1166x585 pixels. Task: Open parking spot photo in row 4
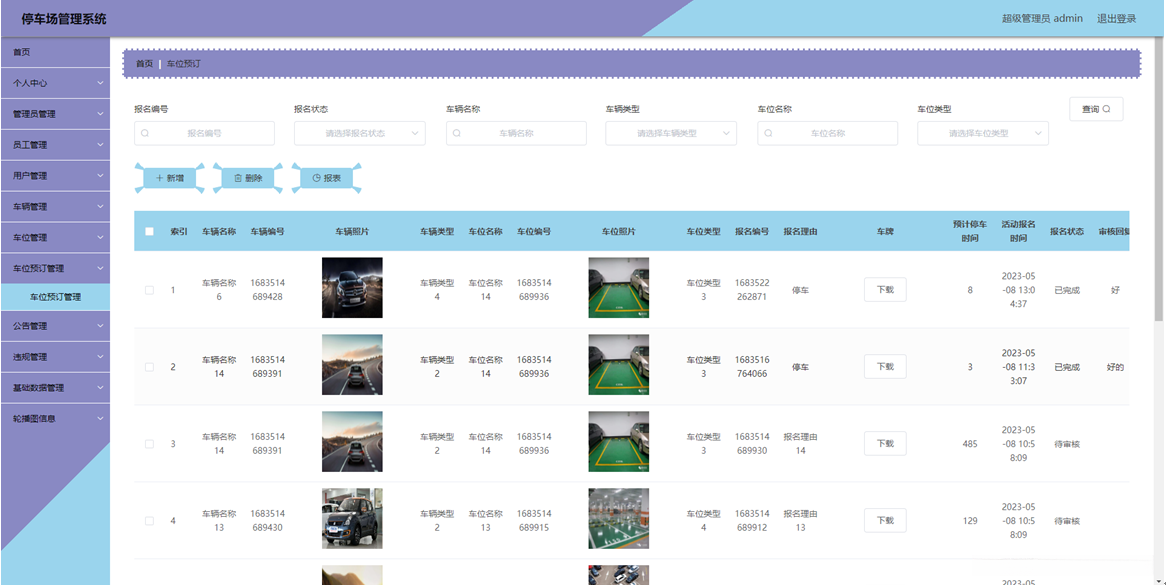[x=619, y=519]
